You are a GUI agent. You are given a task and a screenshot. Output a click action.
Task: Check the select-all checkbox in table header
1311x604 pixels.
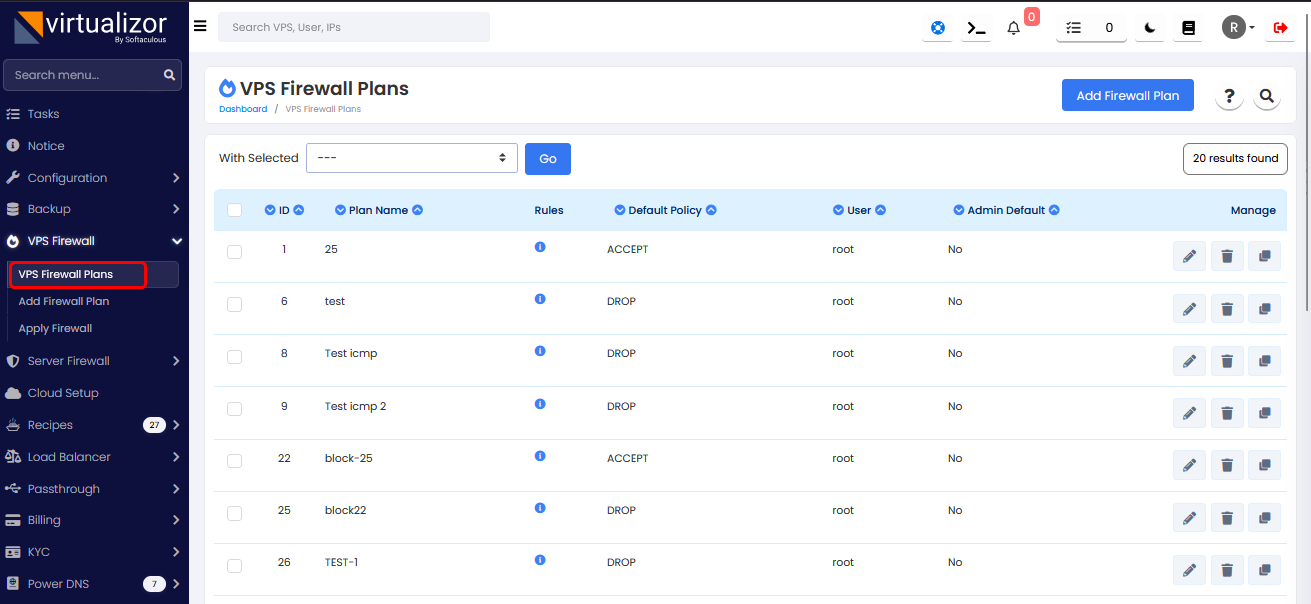point(235,210)
